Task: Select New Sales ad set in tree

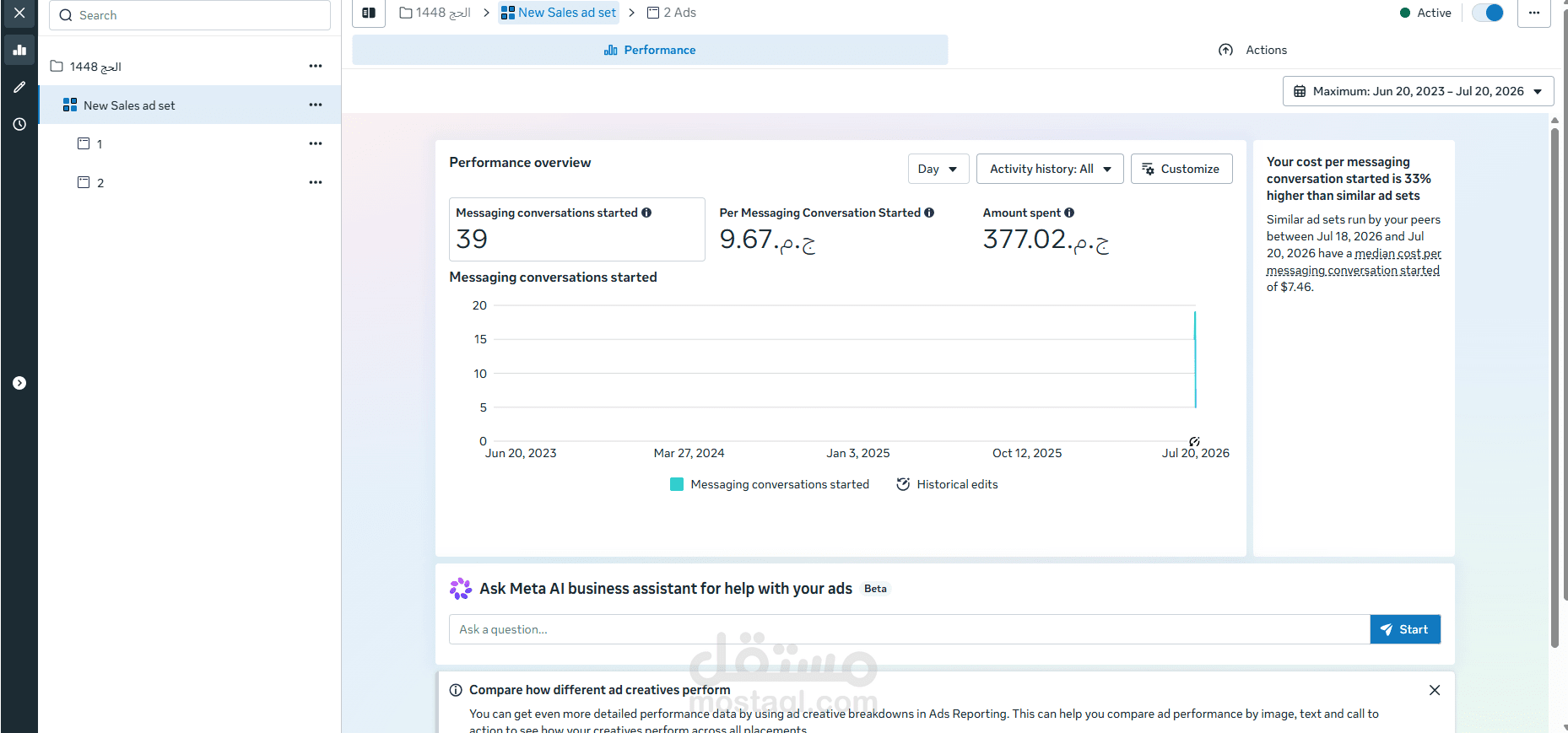Action: tap(129, 105)
